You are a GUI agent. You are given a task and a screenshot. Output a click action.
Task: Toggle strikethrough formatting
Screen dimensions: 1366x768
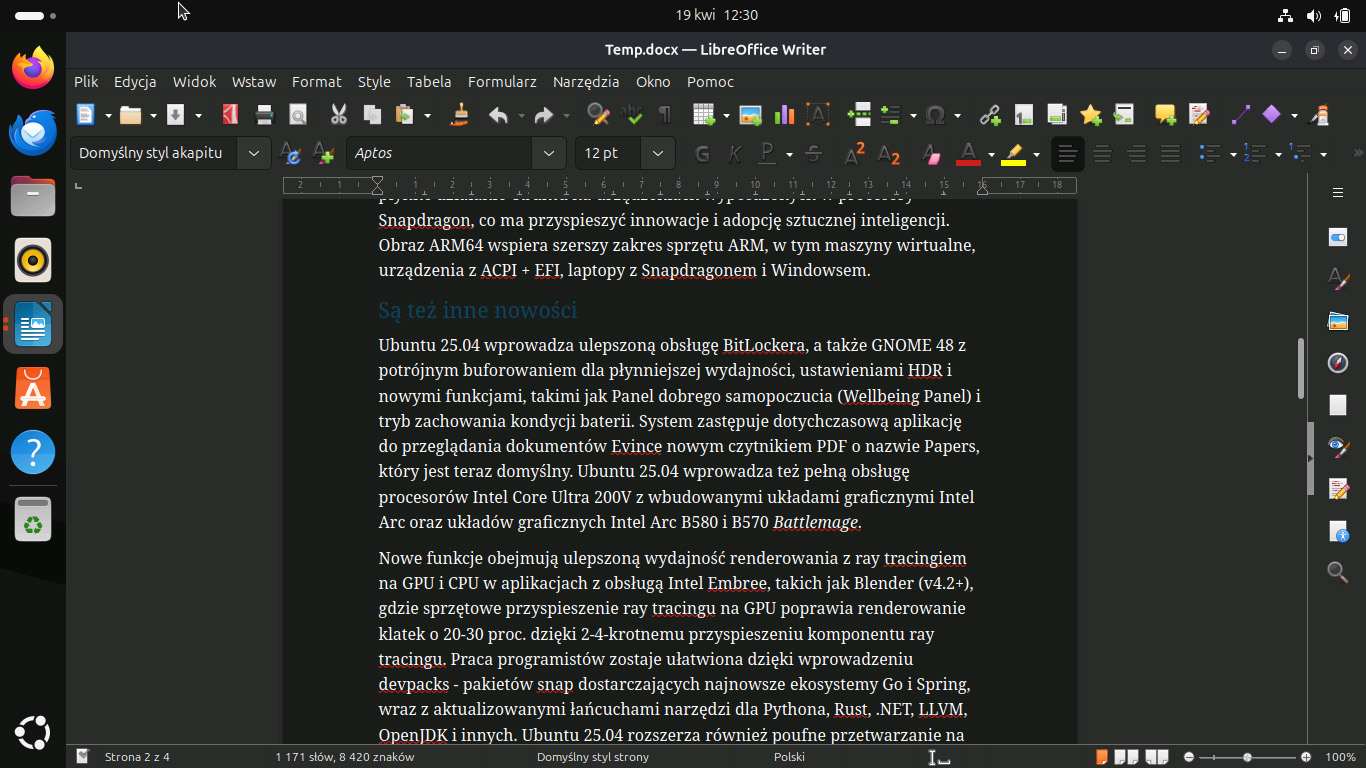[813, 154]
